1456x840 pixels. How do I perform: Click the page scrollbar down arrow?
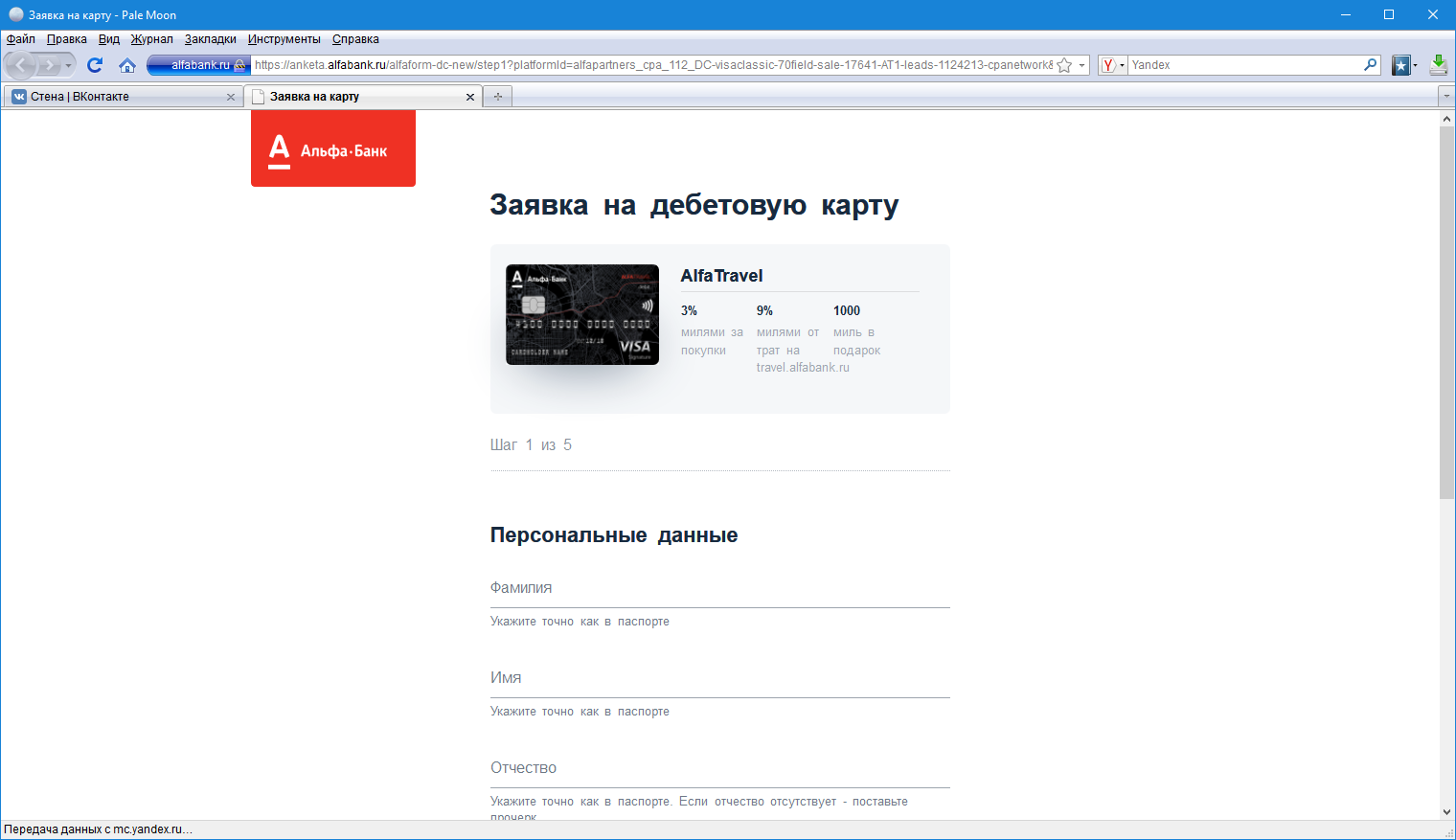[x=1446, y=812]
